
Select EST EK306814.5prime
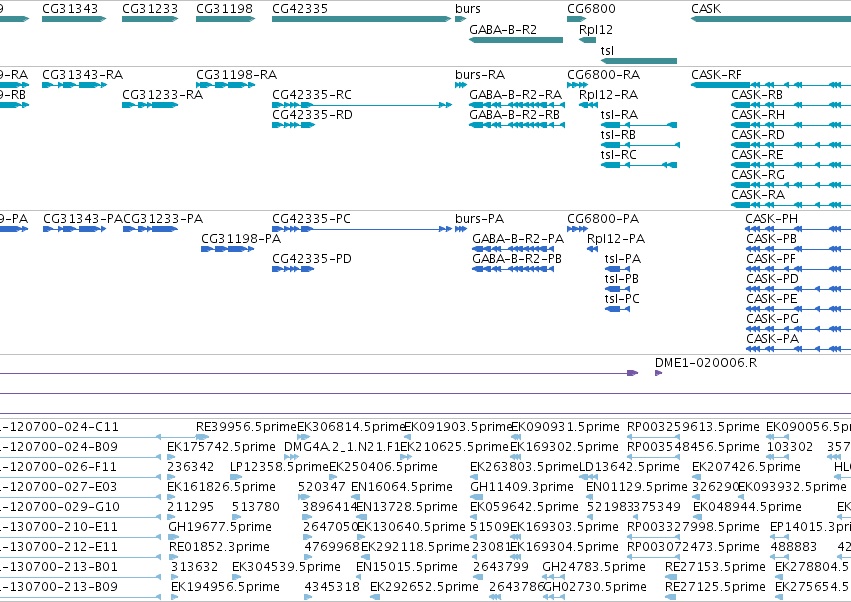pyautogui.click(x=303, y=437)
